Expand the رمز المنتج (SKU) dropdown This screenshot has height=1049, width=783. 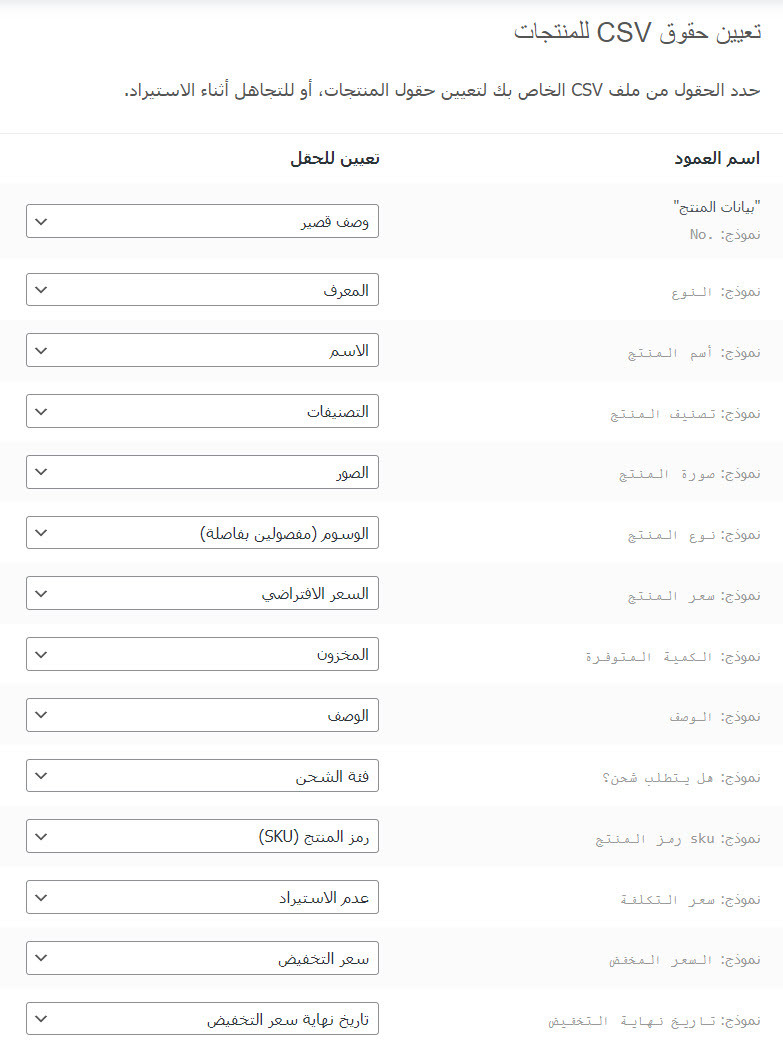coord(202,837)
